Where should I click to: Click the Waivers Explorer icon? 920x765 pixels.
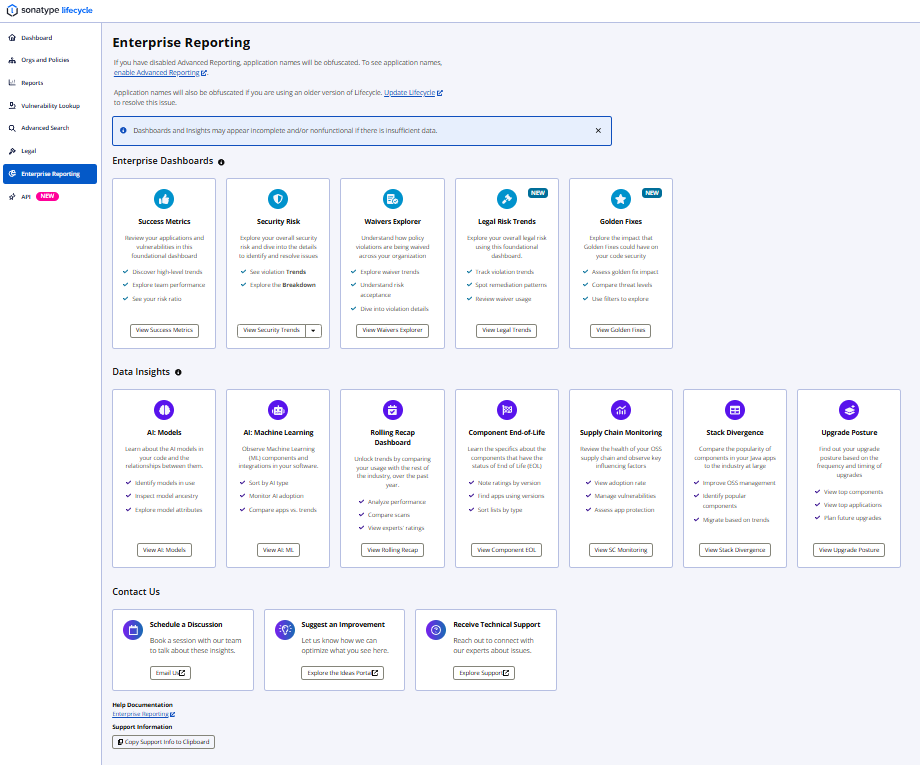(393, 199)
